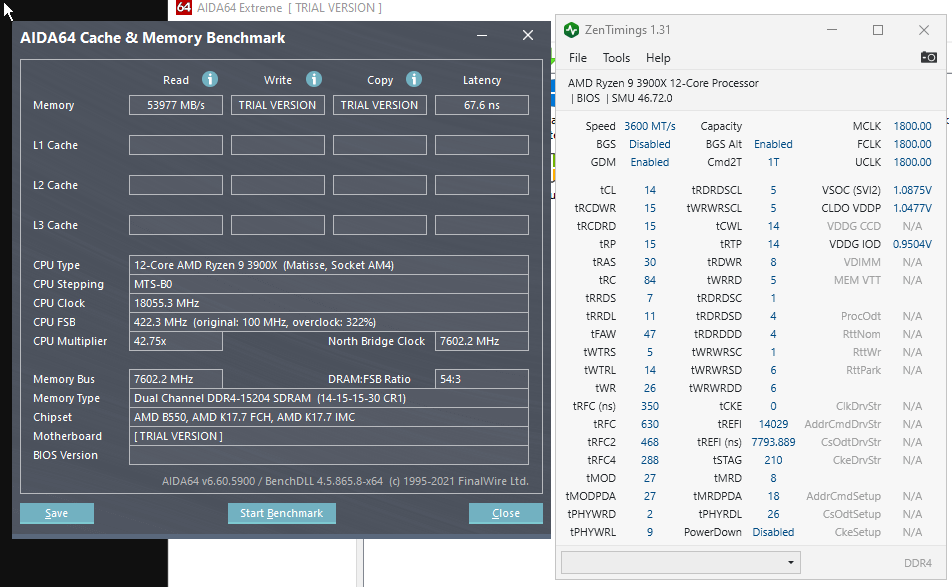Open the File menu in ZenTimings

tap(577, 58)
